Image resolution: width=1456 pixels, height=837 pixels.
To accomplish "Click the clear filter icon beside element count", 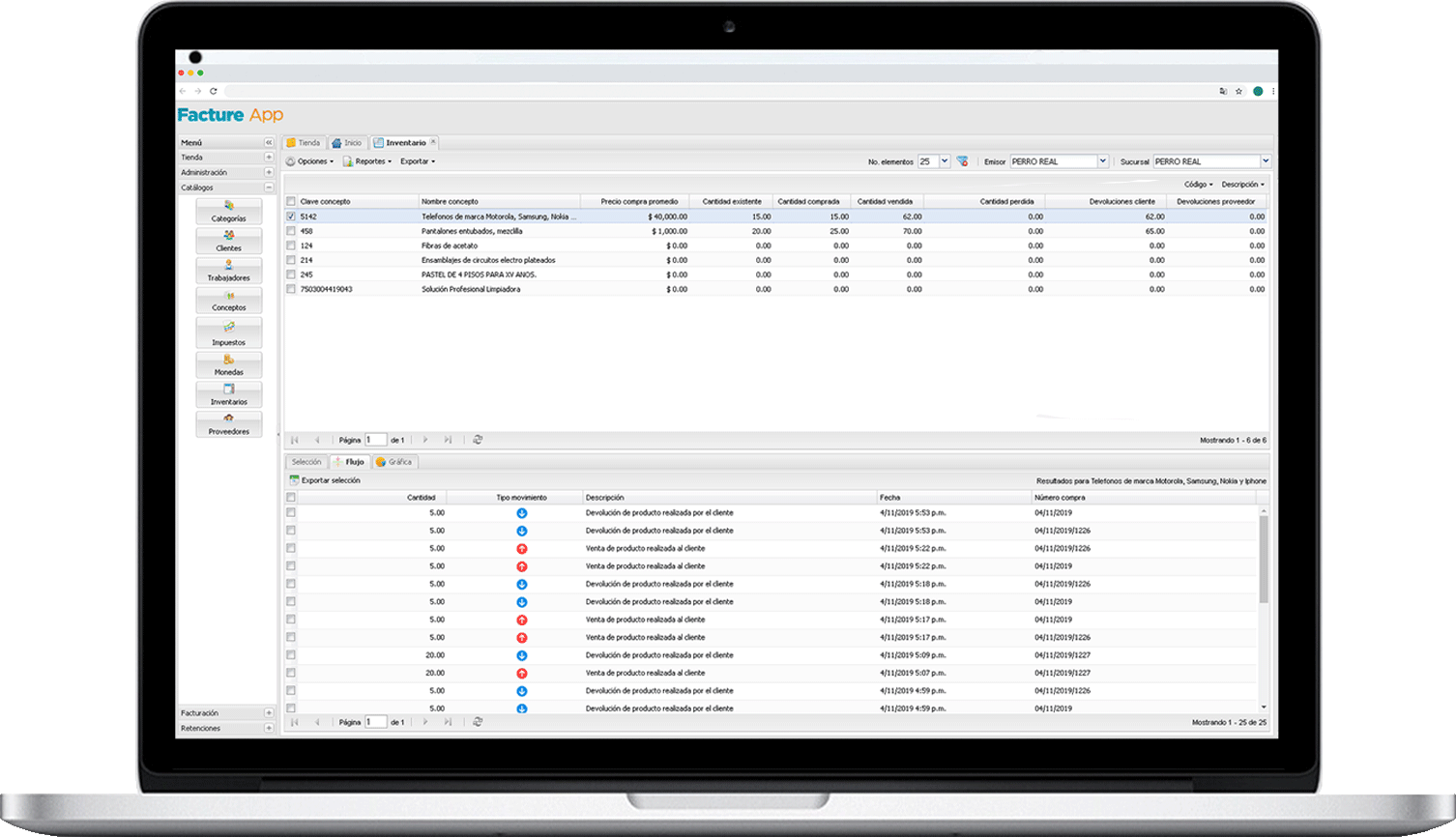I will click(962, 161).
